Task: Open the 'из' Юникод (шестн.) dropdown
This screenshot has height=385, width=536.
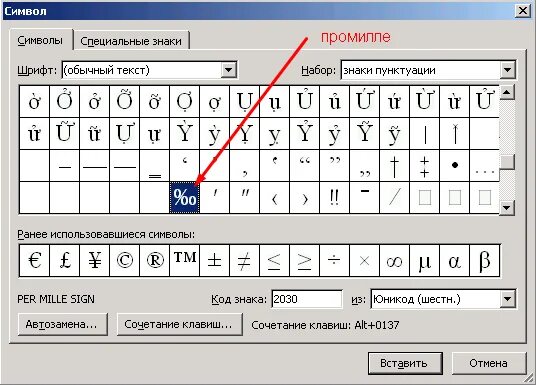Action: (x=507, y=299)
